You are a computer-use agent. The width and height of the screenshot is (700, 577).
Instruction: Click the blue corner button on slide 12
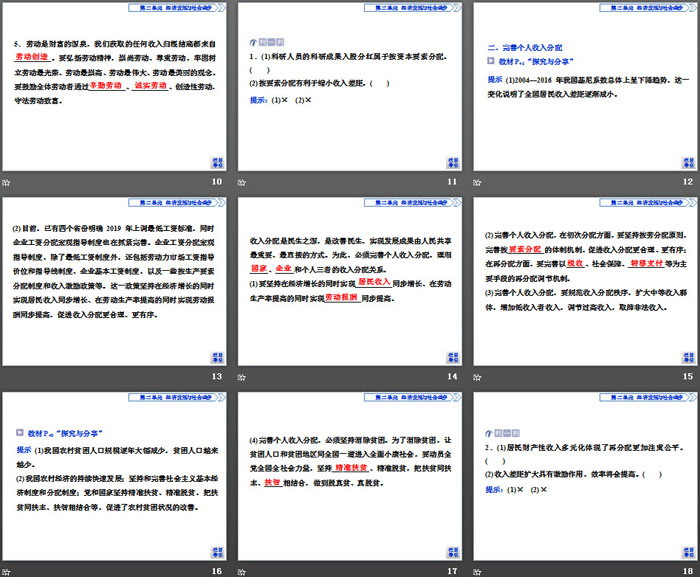coord(688,163)
